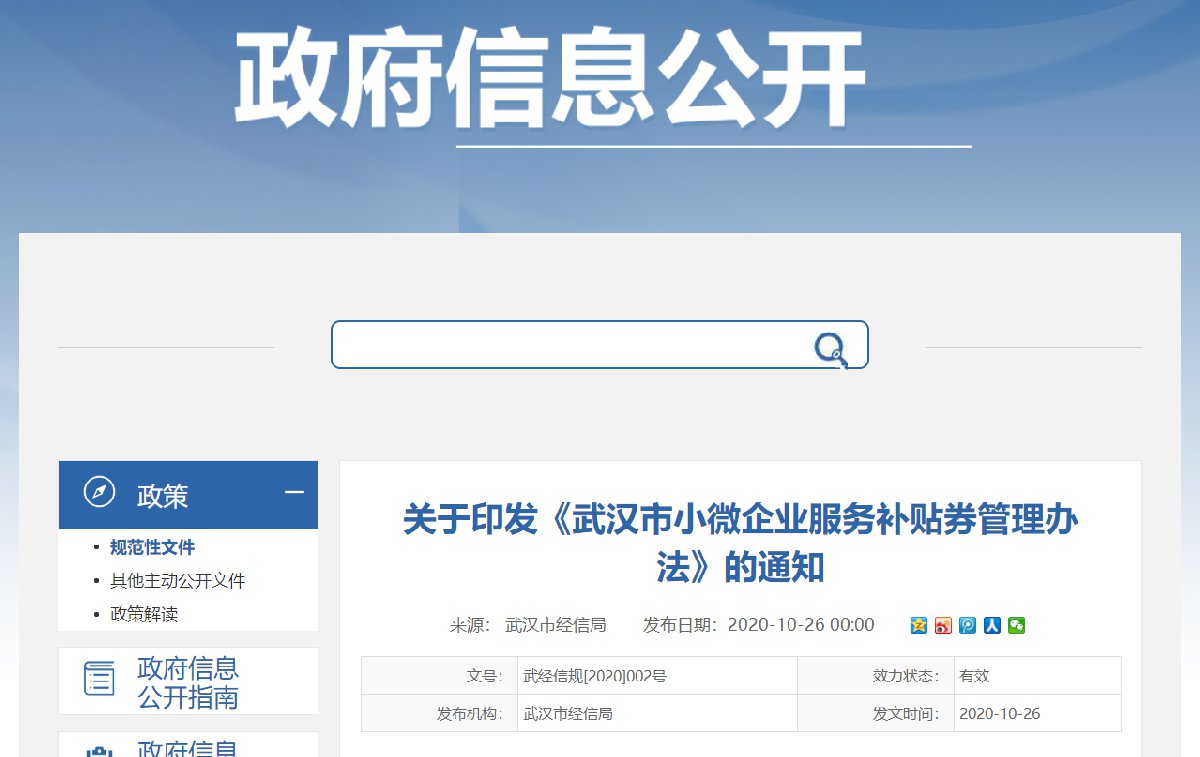Click publish date 2020-10-26 00:00
The image size is (1200, 757).
click(x=801, y=625)
